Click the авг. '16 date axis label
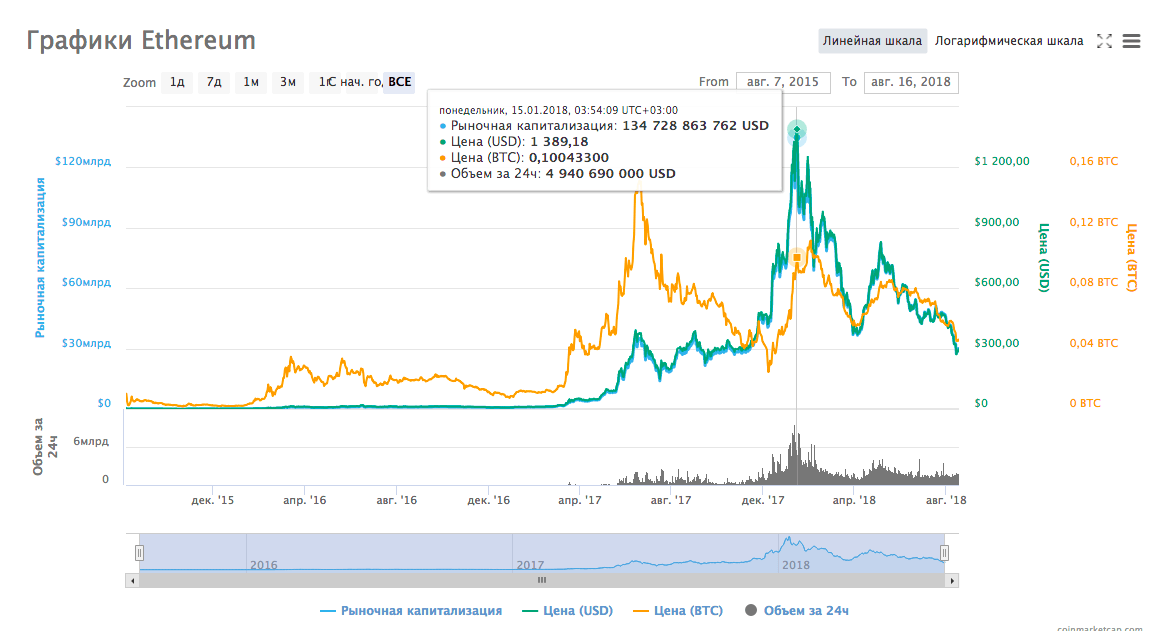1160x631 pixels. click(x=397, y=501)
